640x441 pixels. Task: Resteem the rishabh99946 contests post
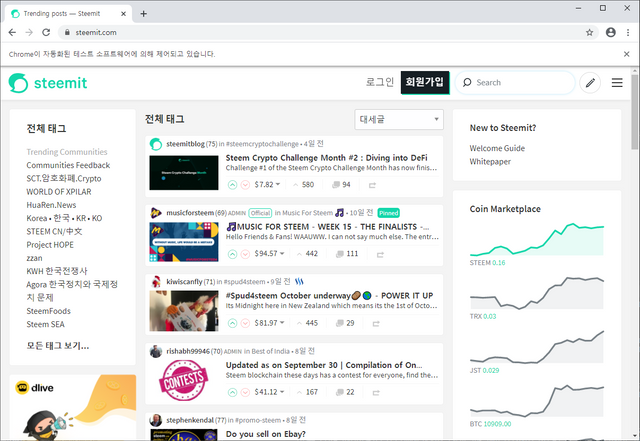[x=376, y=392]
